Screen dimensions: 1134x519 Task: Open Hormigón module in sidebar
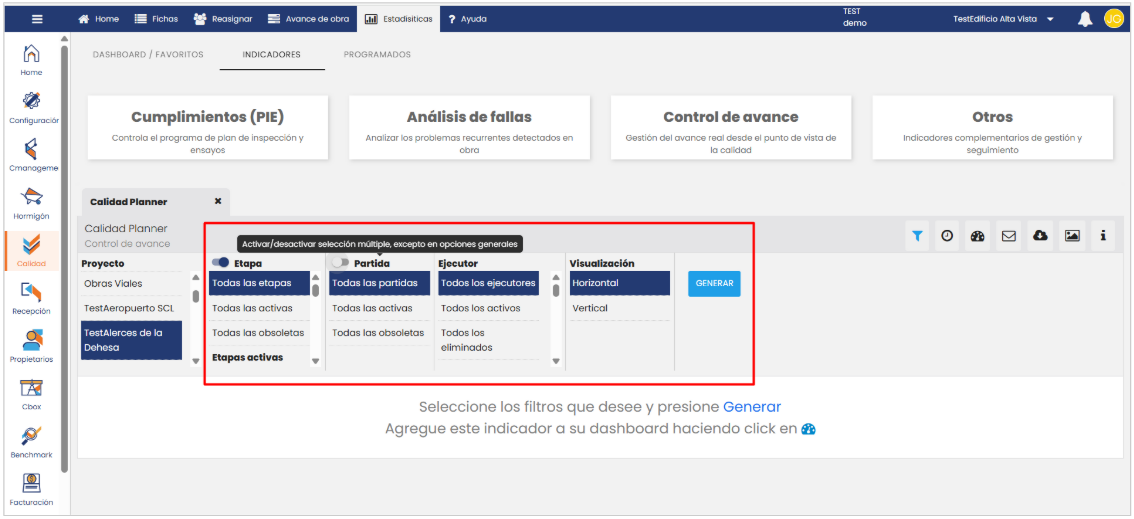[32, 202]
